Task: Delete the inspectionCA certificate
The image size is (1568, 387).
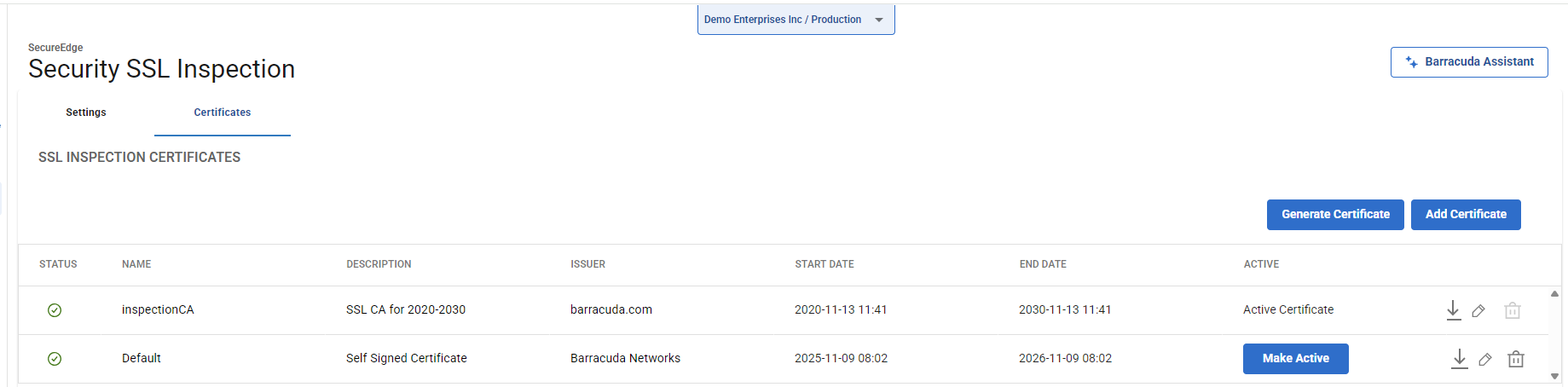Action: coord(1512,311)
